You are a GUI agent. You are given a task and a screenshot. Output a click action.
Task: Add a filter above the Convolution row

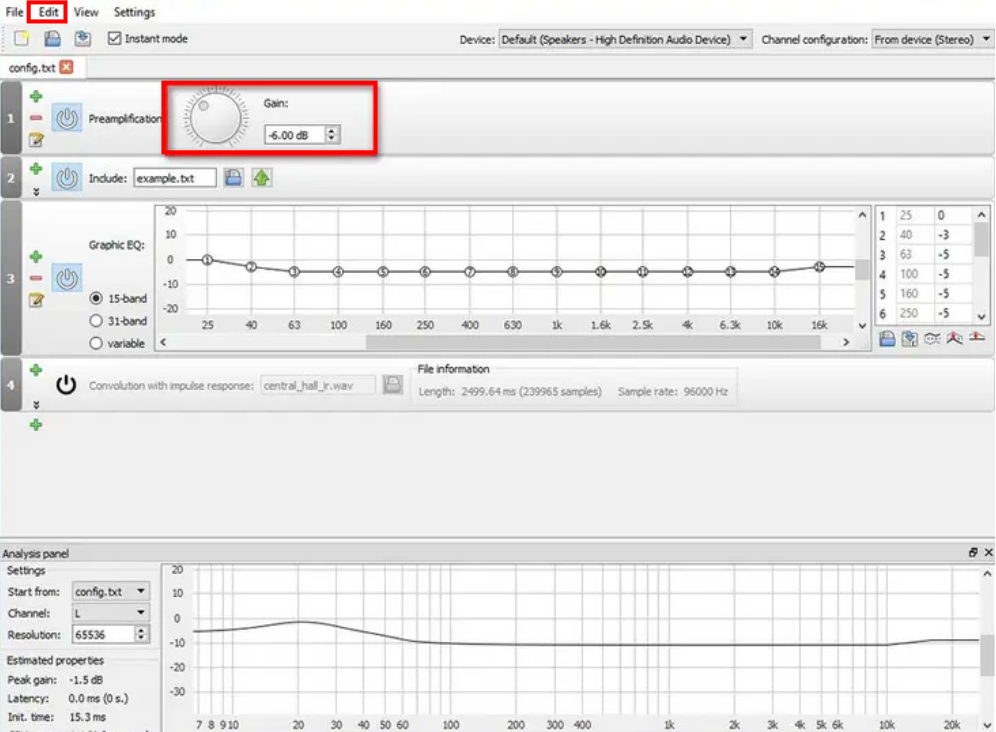tap(36, 370)
